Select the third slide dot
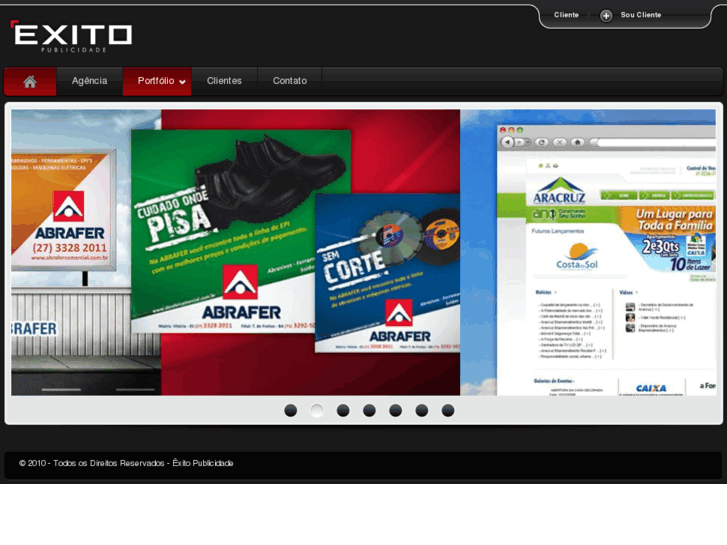727x545 pixels. [x=343, y=410]
